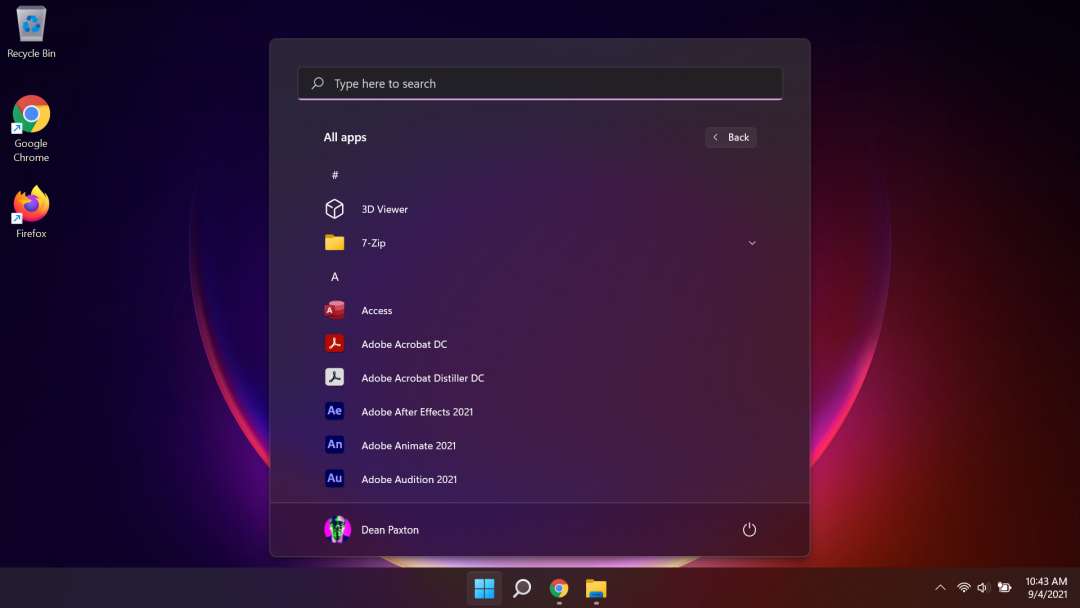
Task: Expand the 7-Zip folder chevron
Action: [x=752, y=243]
